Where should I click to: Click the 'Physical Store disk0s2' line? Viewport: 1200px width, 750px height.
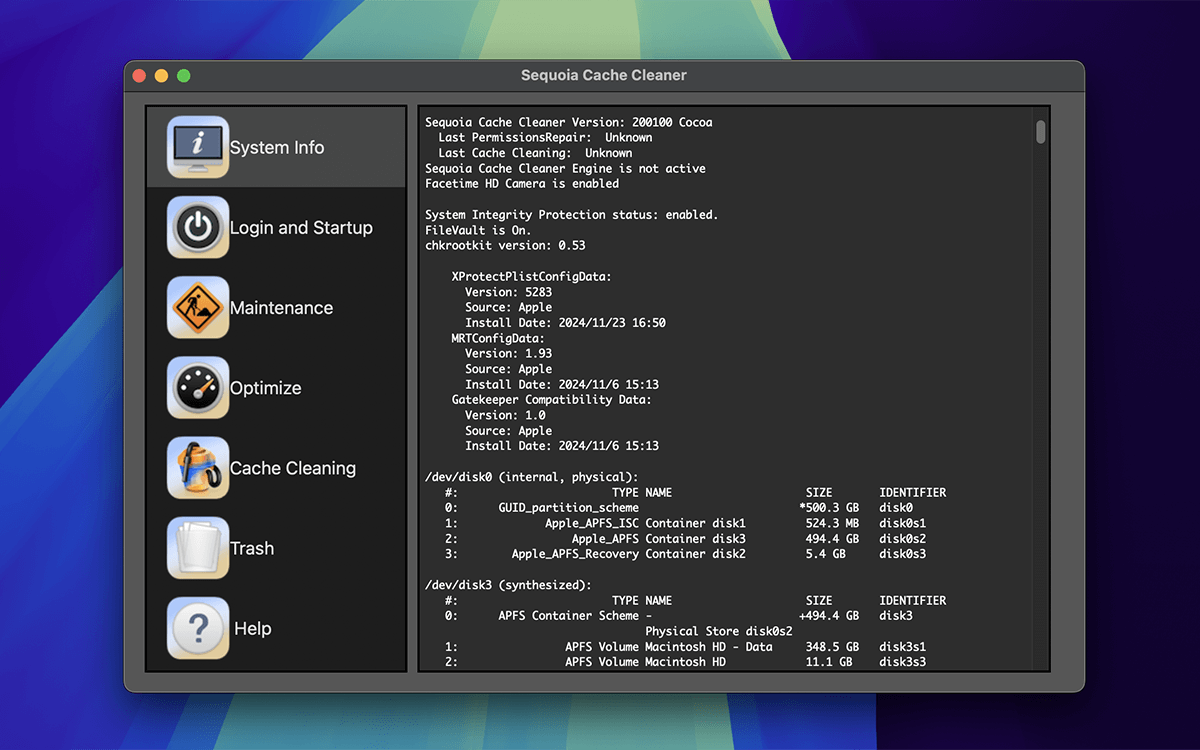(x=719, y=631)
